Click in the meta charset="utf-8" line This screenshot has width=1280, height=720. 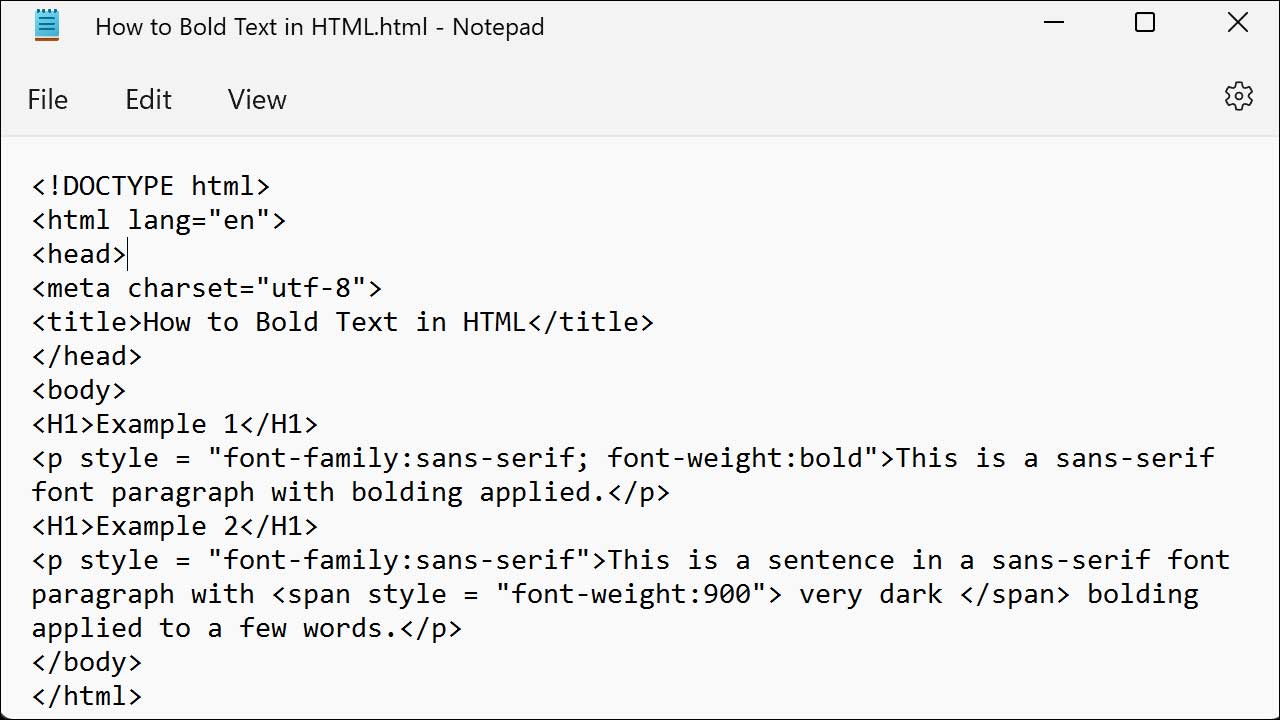pos(207,288)
